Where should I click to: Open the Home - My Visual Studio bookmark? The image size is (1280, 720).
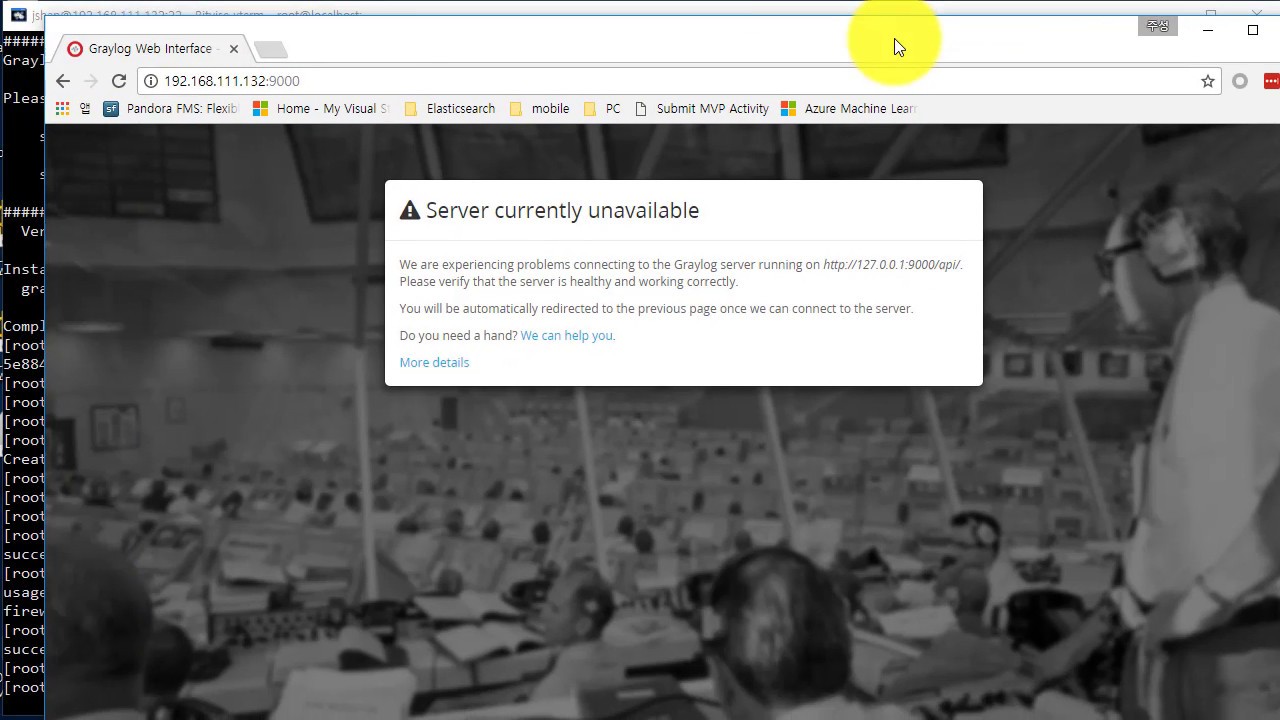point(321,108)
